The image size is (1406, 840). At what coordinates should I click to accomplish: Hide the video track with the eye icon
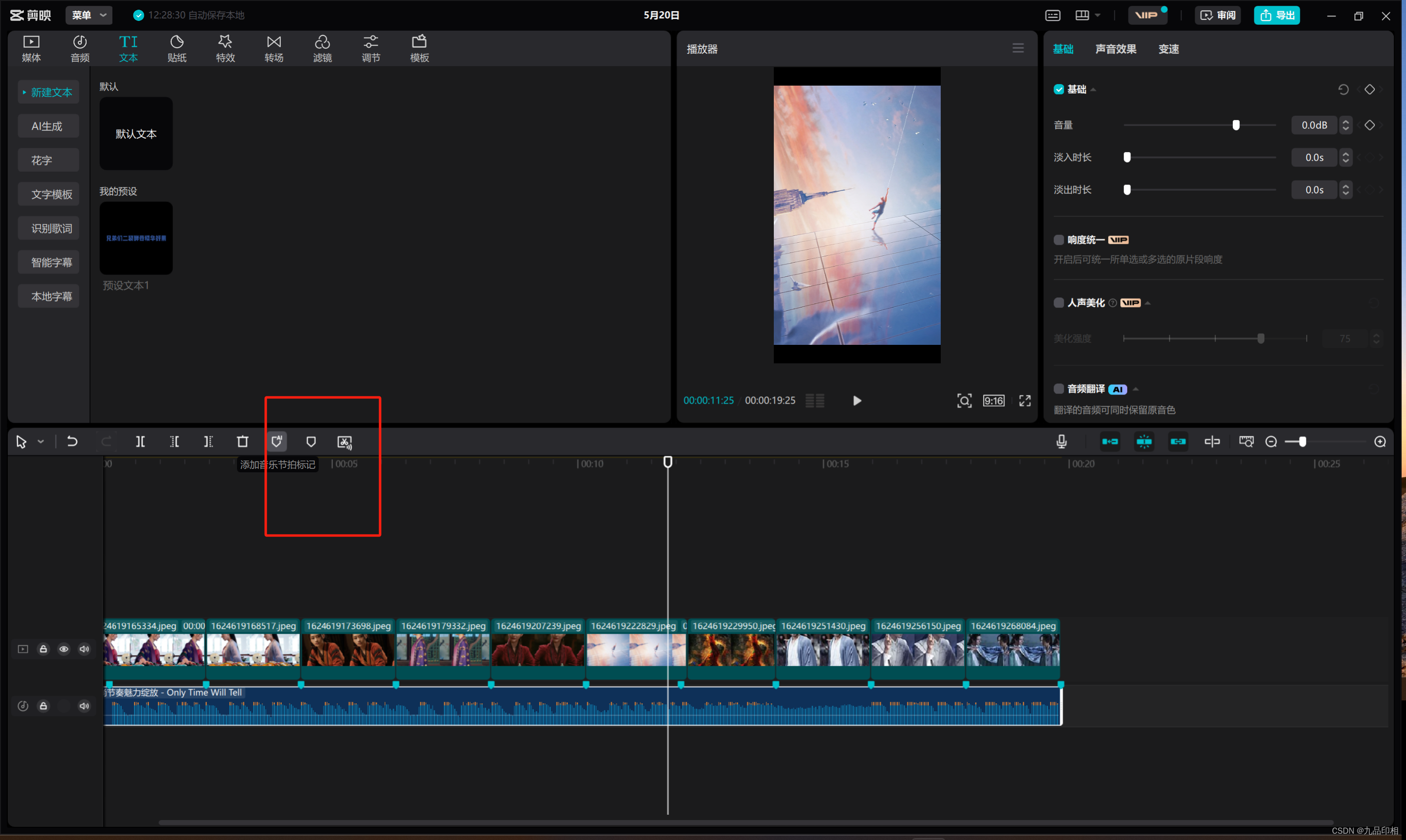[x=63, y=649]
